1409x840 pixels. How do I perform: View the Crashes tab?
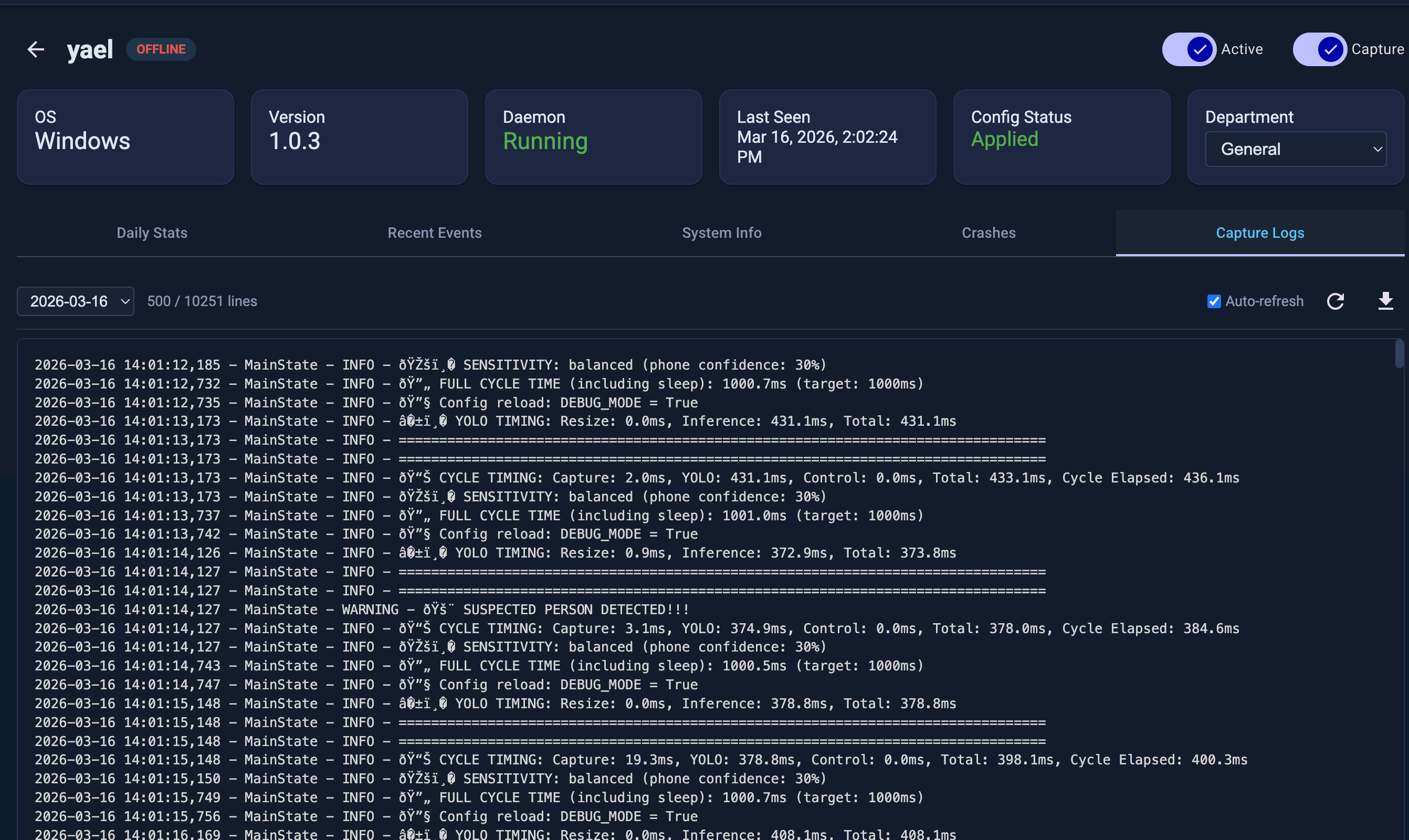click(x=989, y=233)
